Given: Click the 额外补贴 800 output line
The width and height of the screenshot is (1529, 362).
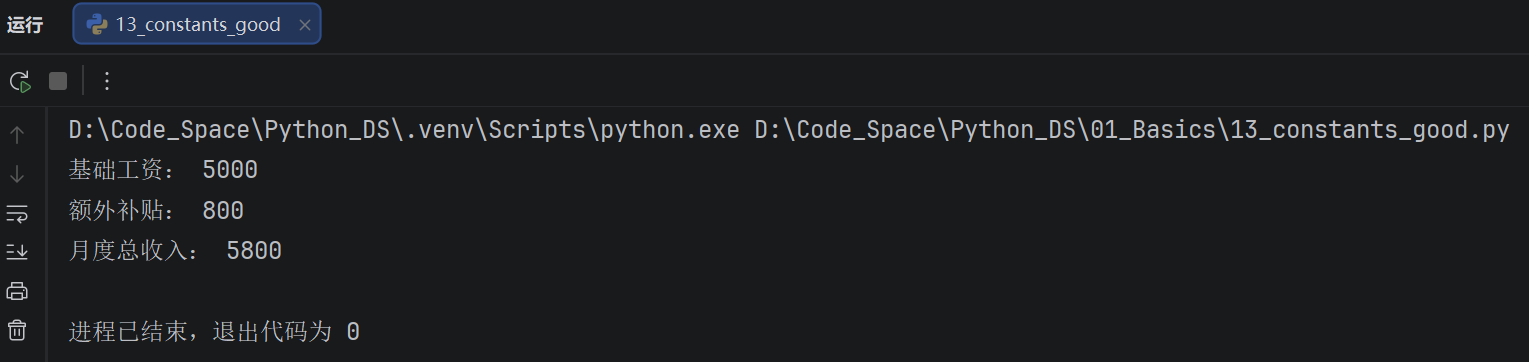Looking at the screenshot, I should (156, 210).
